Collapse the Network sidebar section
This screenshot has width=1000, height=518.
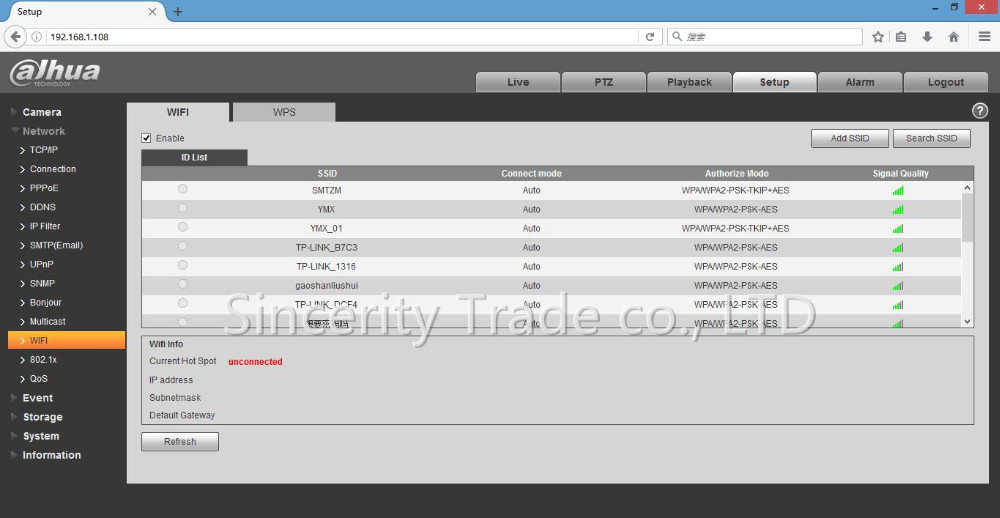[43, 131]
